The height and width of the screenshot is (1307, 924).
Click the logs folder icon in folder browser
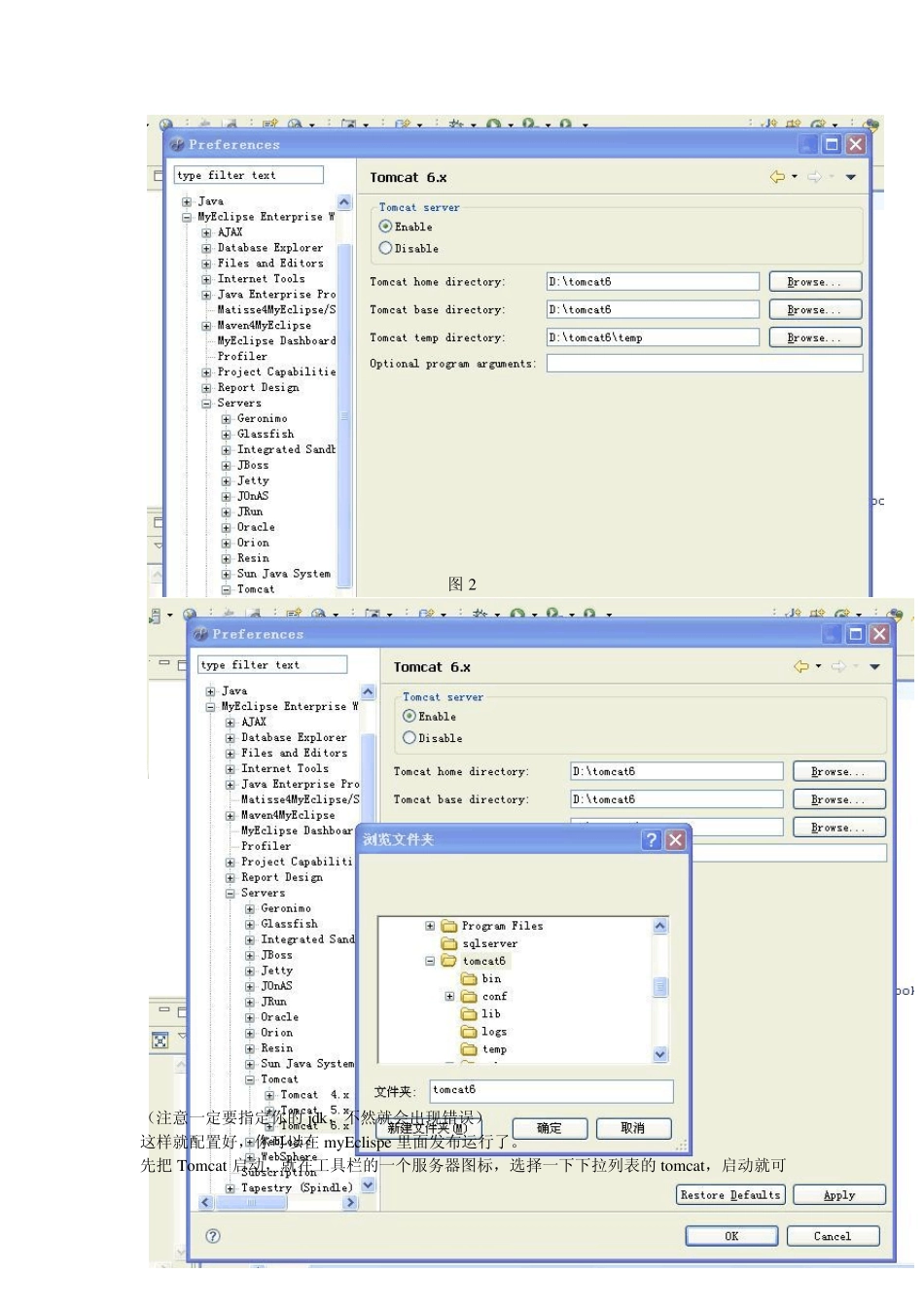(469, 1031)
